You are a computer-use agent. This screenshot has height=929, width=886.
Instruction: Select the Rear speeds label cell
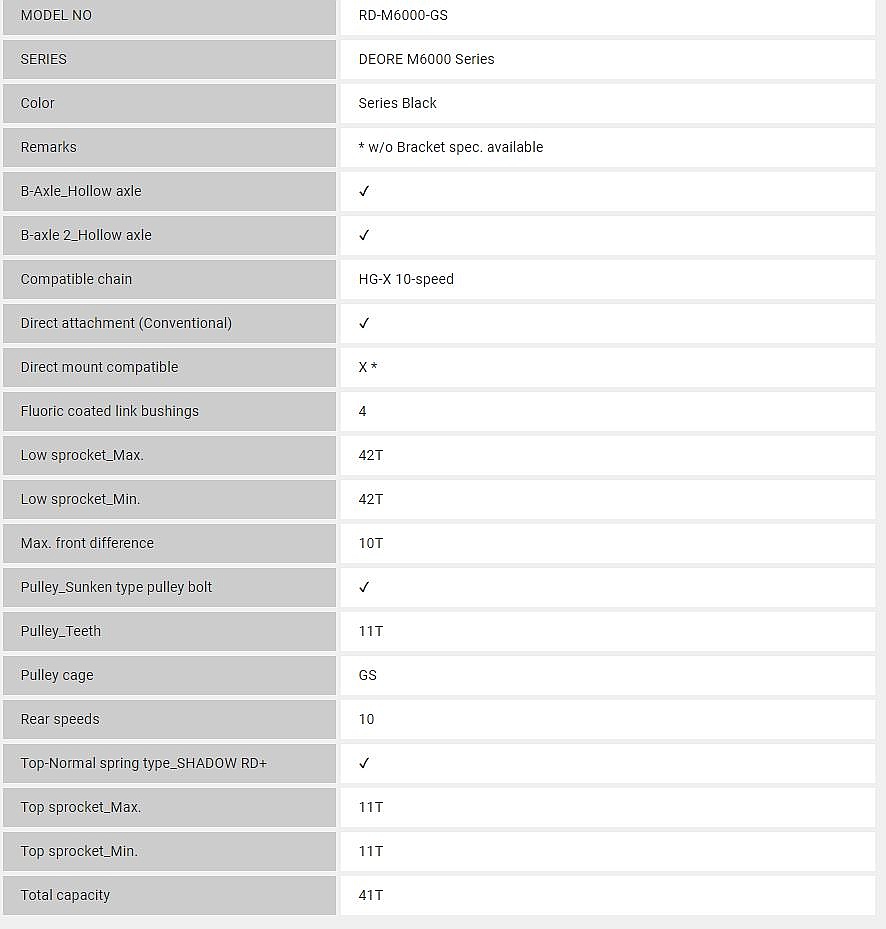click(x=60, y=719)
